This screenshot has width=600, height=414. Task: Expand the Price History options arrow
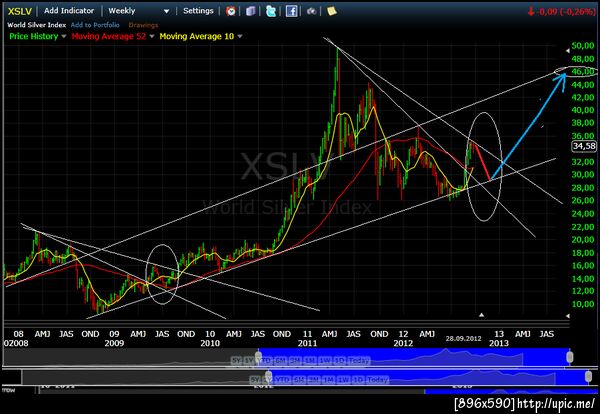click(x=64, y=36)
